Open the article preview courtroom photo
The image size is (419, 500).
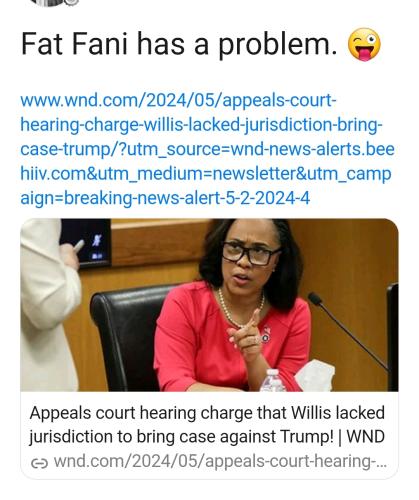(209, 305)
